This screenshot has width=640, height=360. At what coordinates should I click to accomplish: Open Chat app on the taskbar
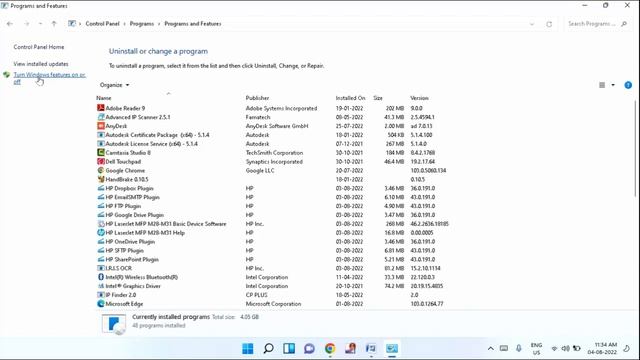tap(309, 349)
